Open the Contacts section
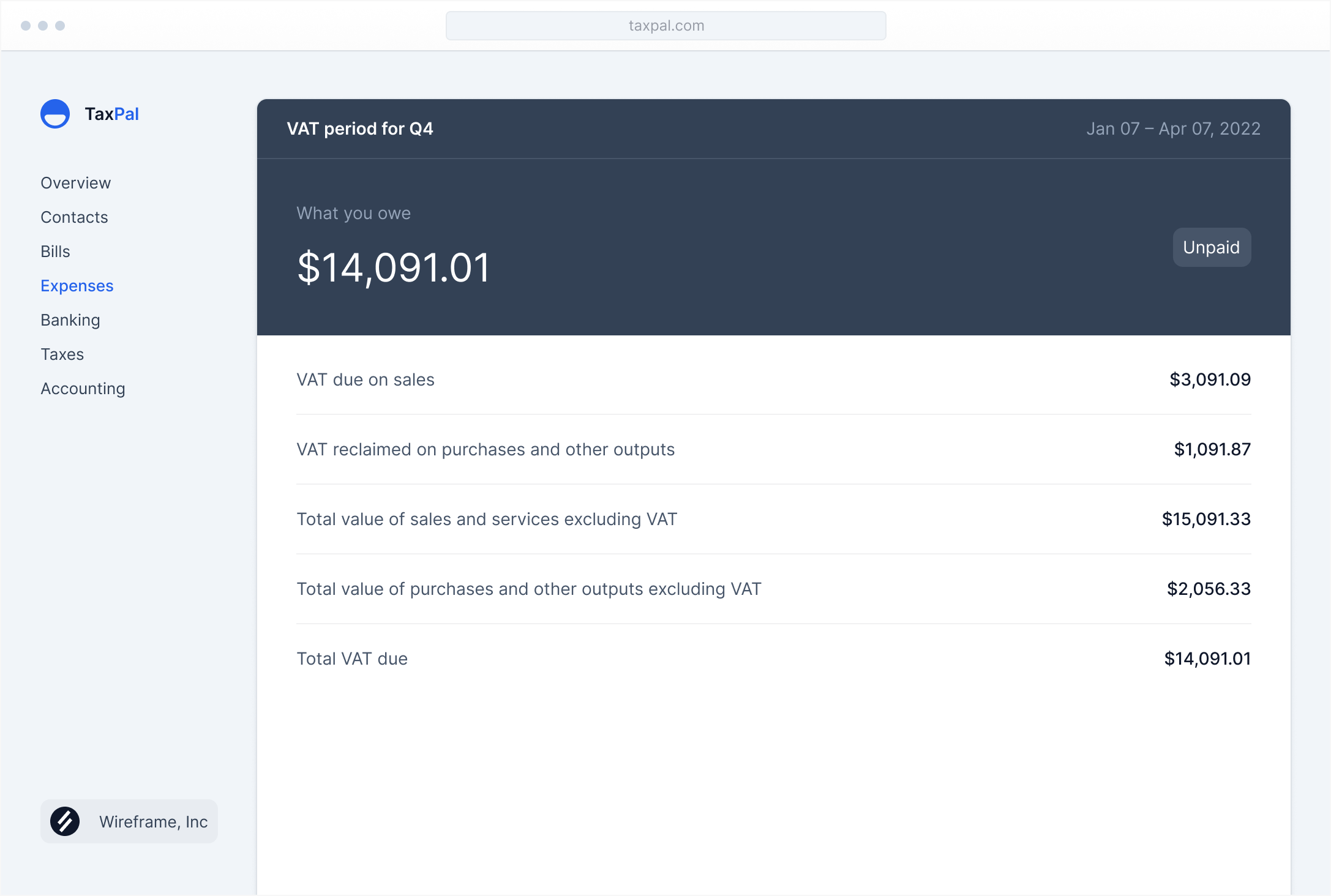1331x896 pixels. [x=74, y=217]
